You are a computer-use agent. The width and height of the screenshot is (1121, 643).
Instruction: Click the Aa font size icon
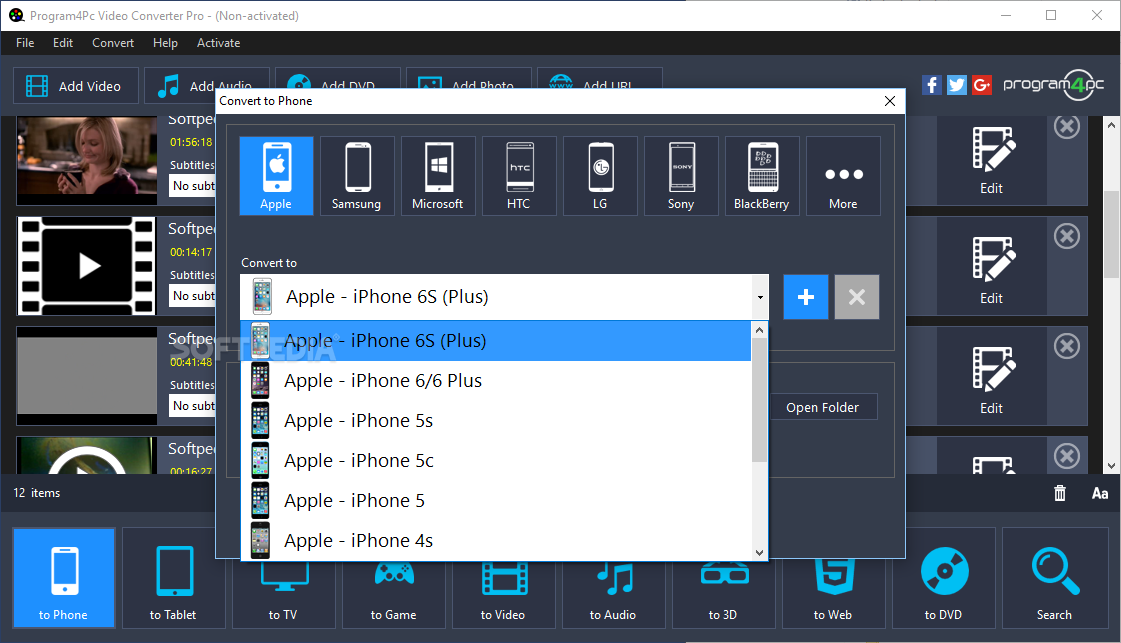pyautogui.click(x=1100, y=493)
